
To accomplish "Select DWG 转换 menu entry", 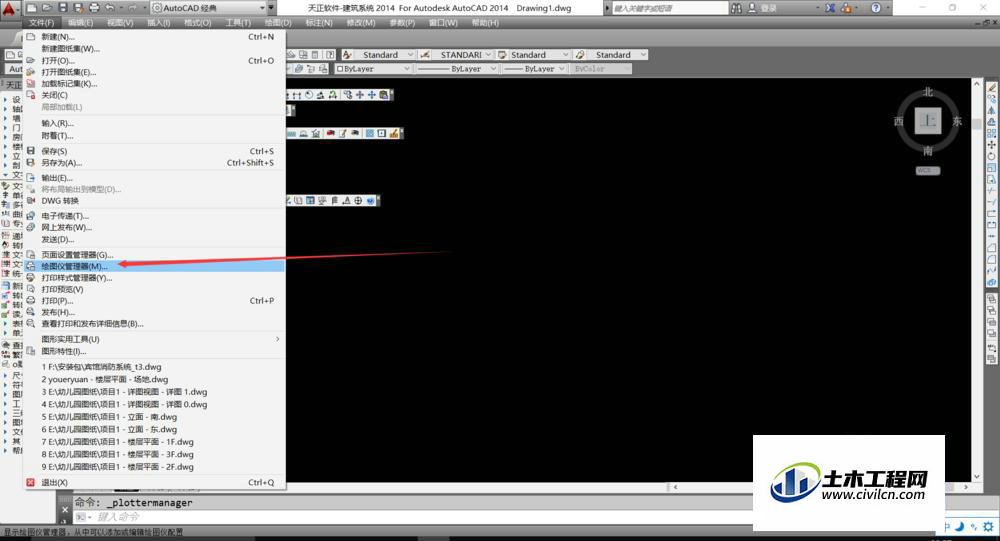I will tap(154, 200).
